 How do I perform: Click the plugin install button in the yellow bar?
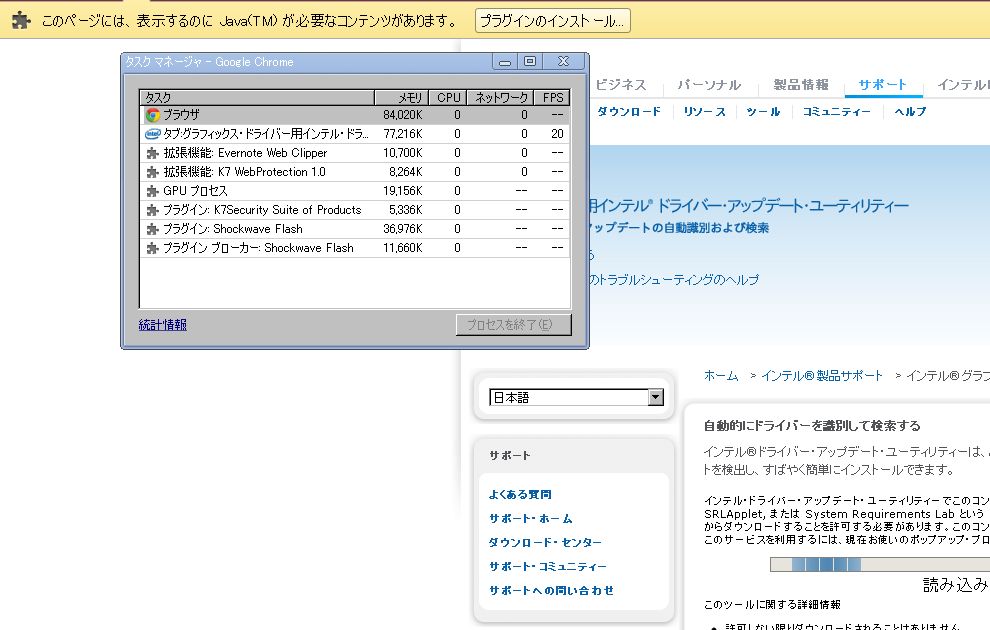[552, 21]
